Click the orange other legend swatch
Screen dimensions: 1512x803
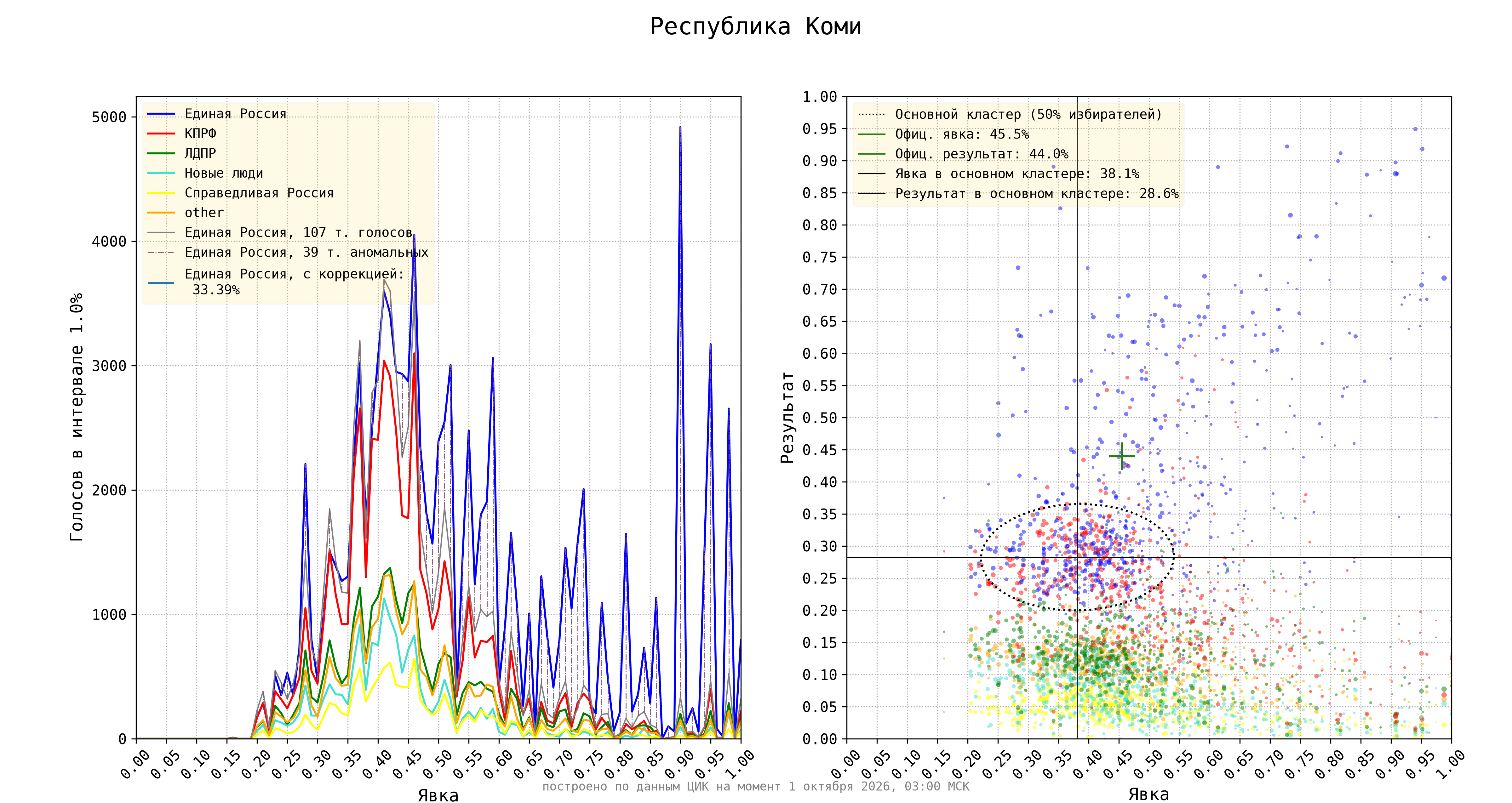161,213
